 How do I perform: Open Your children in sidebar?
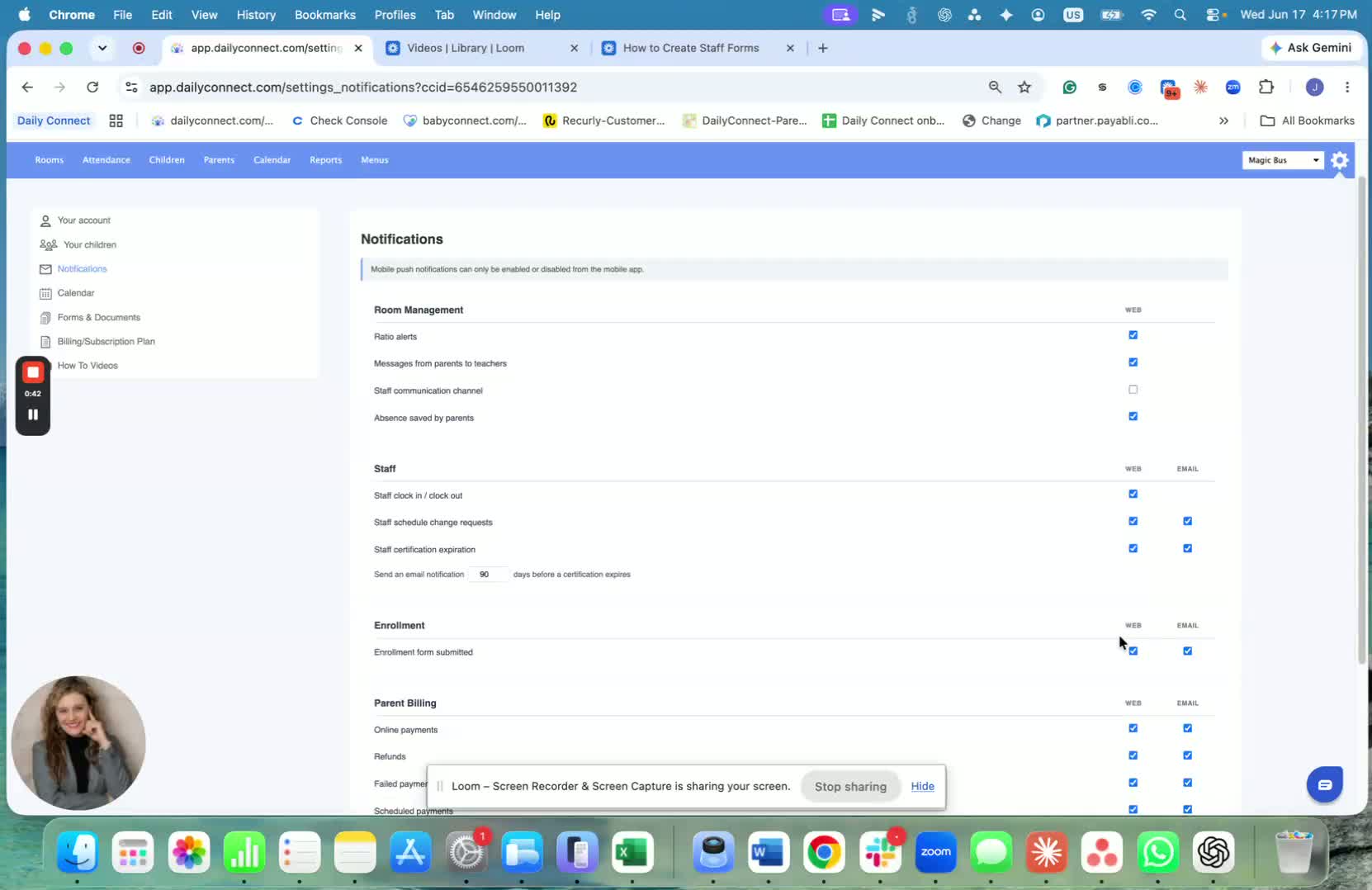90,244
